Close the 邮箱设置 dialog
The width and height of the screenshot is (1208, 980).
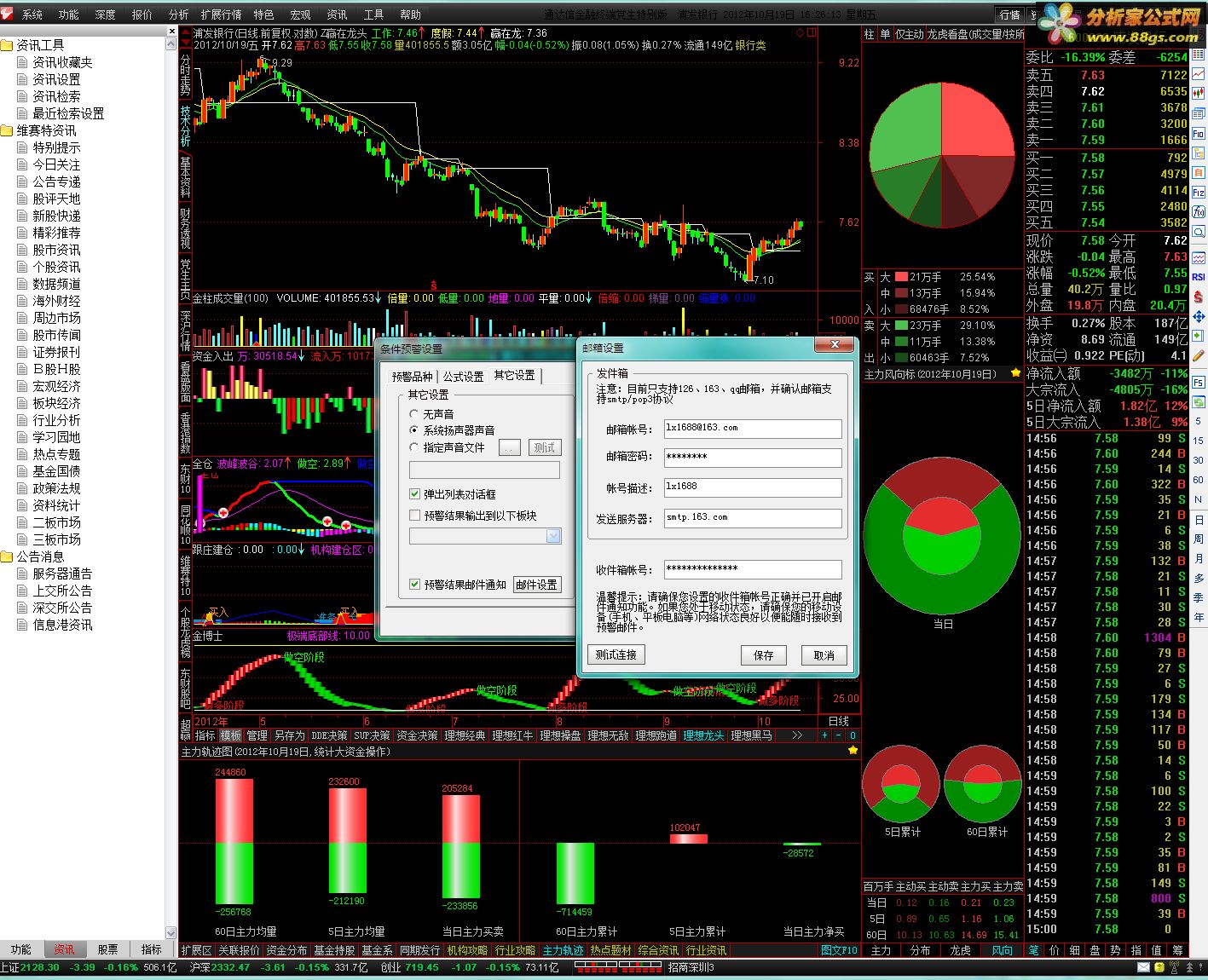click(x=835, y=344)
